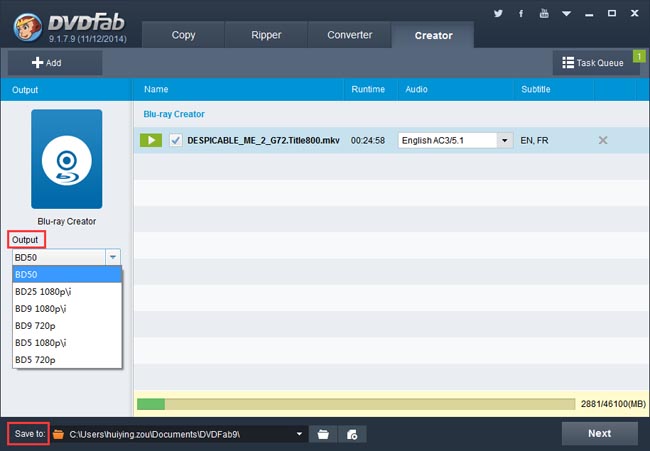The width and height of the screenshot is (650, 451).
Task: Open the save path history dropdown arrow
Action: [x=299, y=434]
